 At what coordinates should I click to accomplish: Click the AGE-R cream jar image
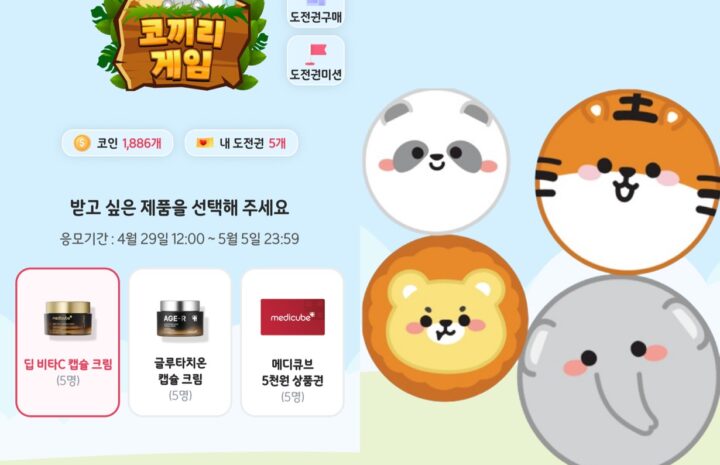(x=180, y=319)
